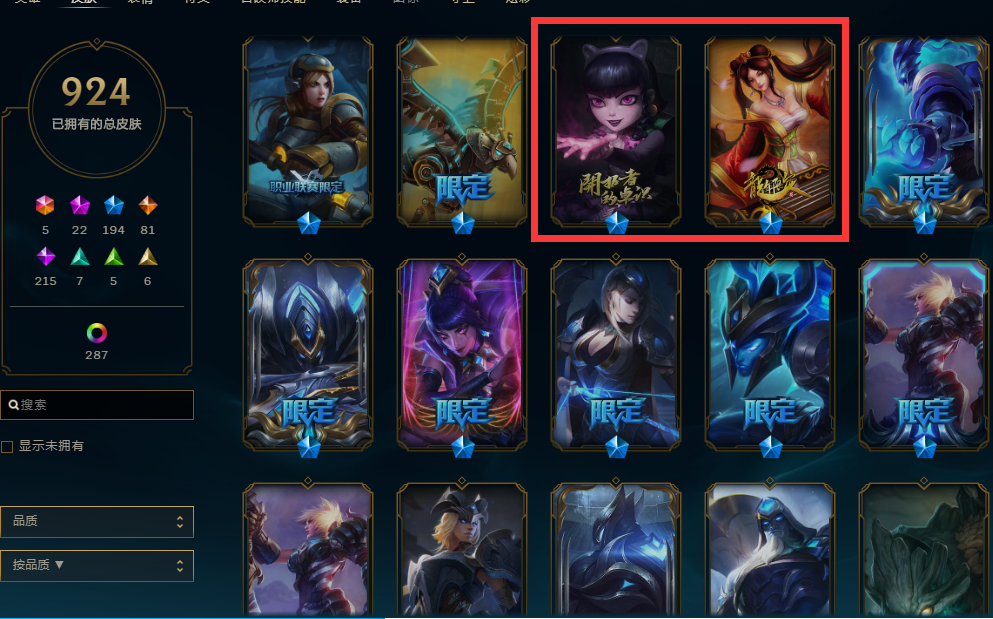Click the teal triangle gem above 7
Image resolution: width=993 pixels, height=619 pixels.
[80, 257]
